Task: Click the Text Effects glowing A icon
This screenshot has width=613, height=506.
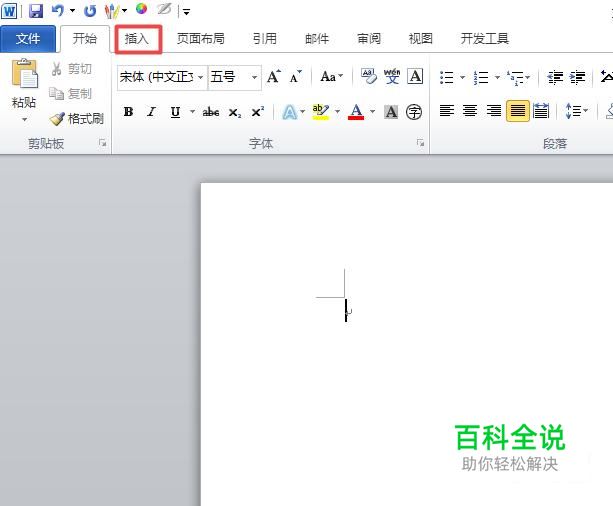Action: coord(290,112)
